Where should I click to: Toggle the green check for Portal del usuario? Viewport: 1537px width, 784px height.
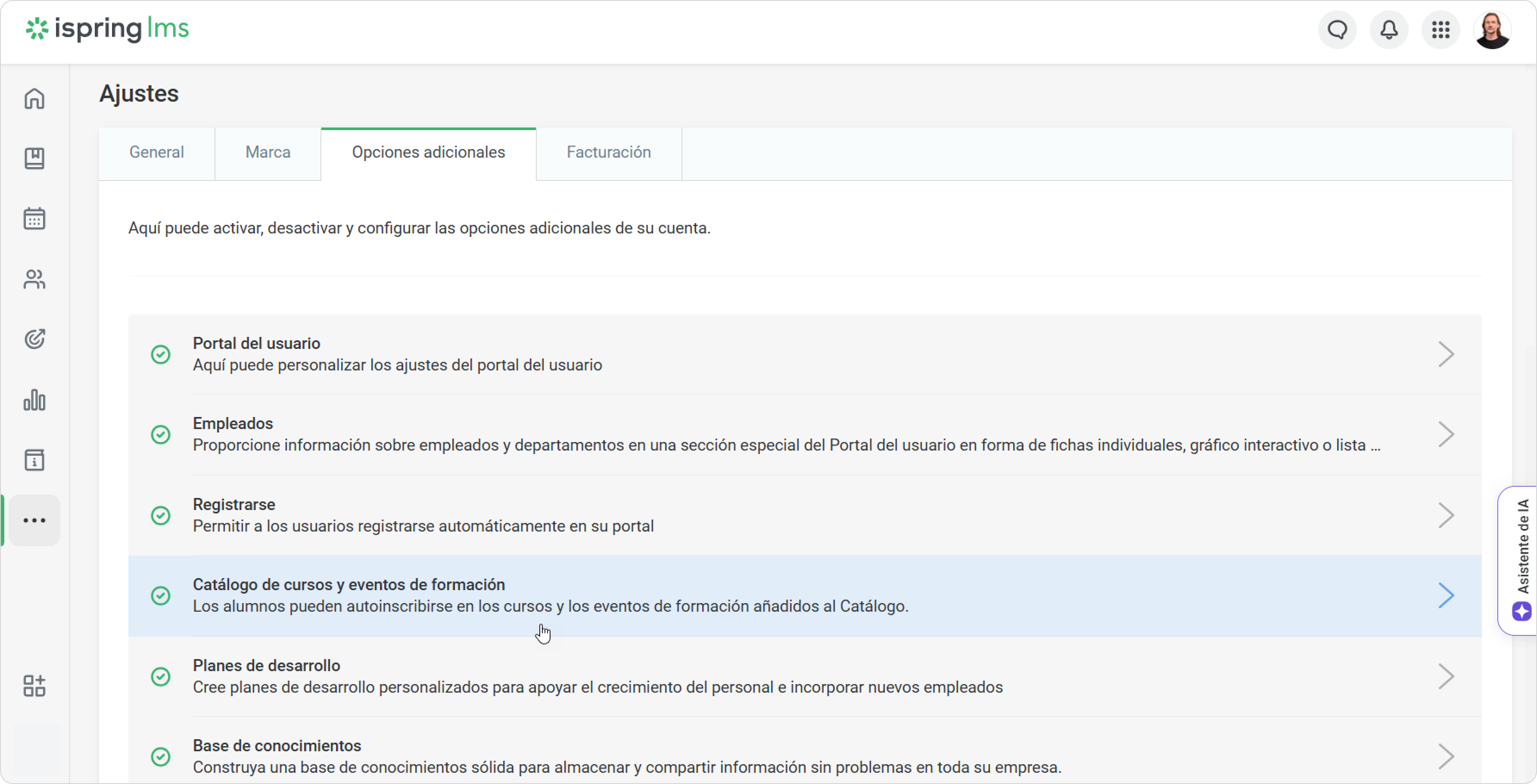161,355
